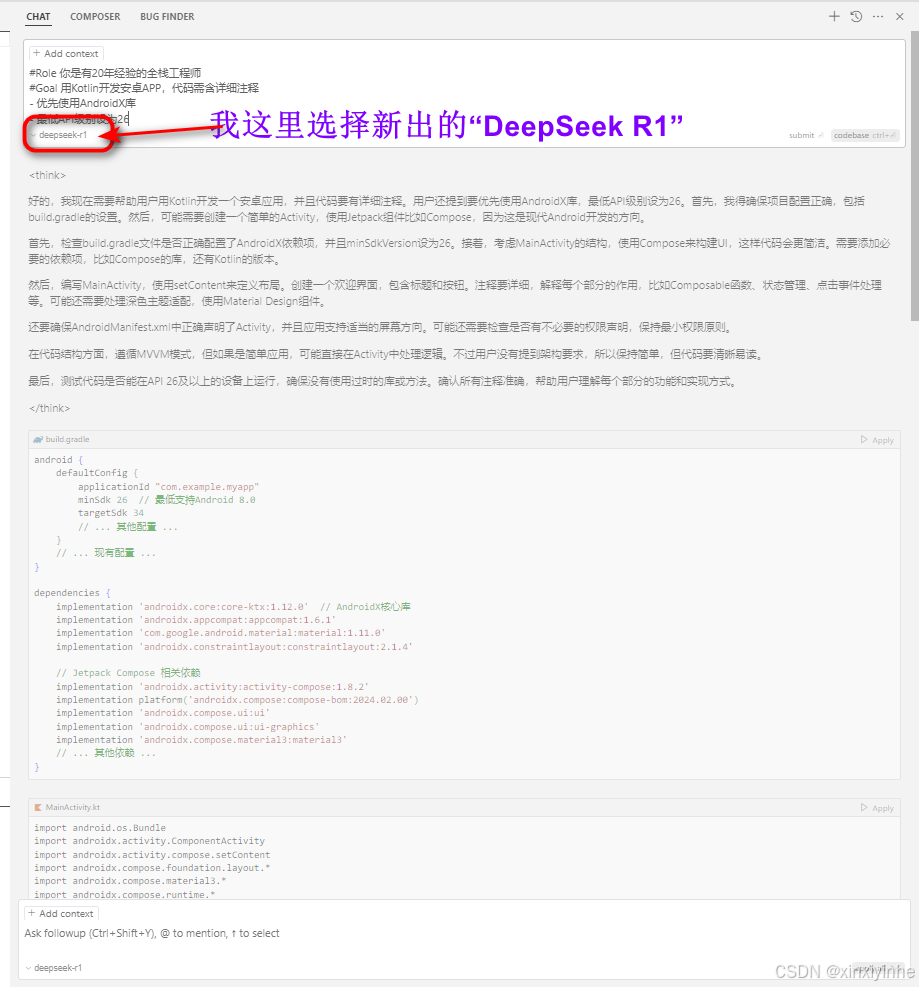Open the BUG FINDER tab
Screen dimensions: 919x987
[166, 16]
